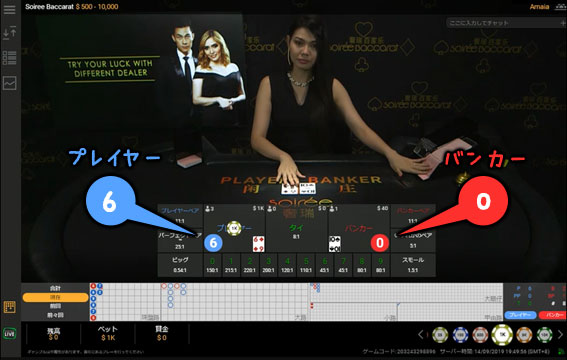Select the red chip in tray
Screen dimensions: 567x360
tap(480, 335)
